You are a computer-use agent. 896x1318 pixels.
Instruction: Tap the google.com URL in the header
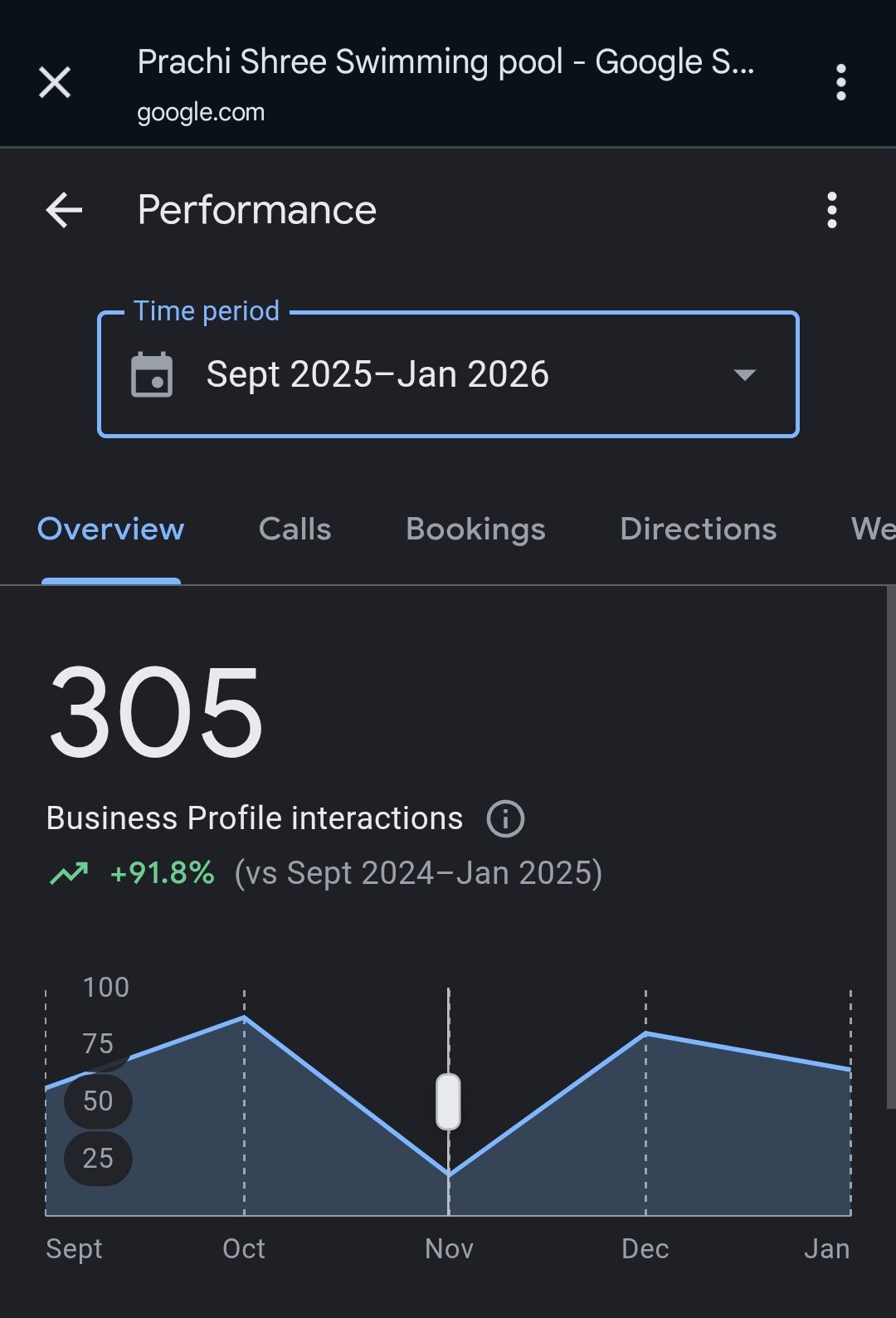click(x=201, y=113)
